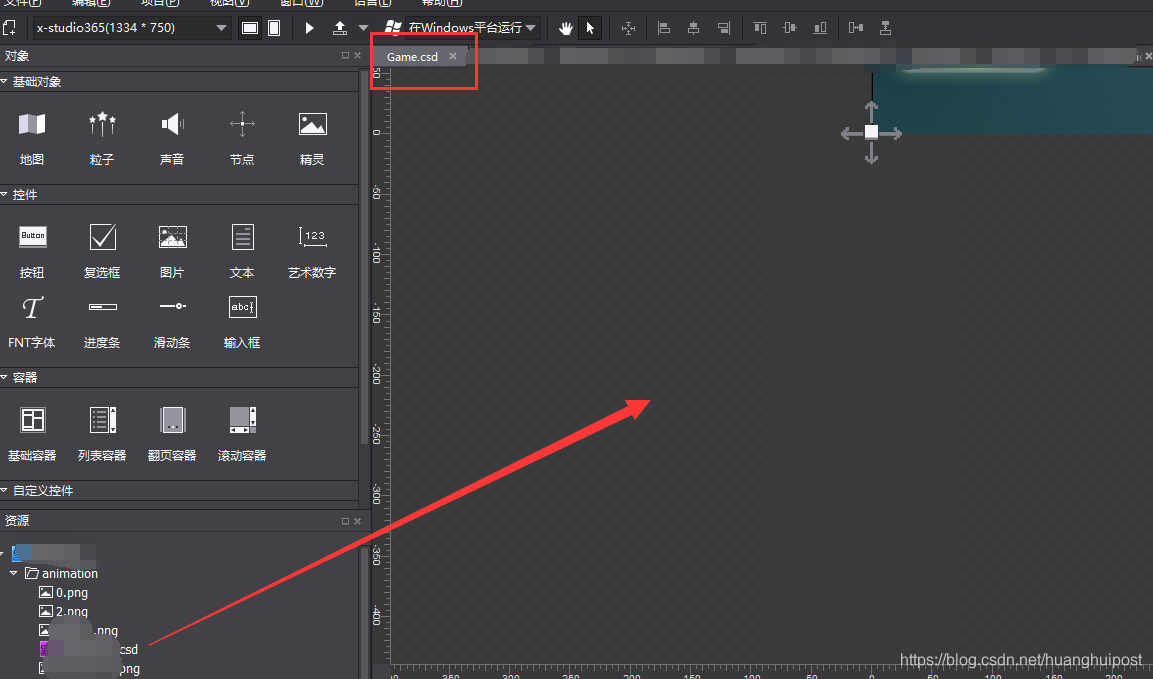
Task: Close the Game.csd tab
Action: pyautogui.click(x=453, y=56)
